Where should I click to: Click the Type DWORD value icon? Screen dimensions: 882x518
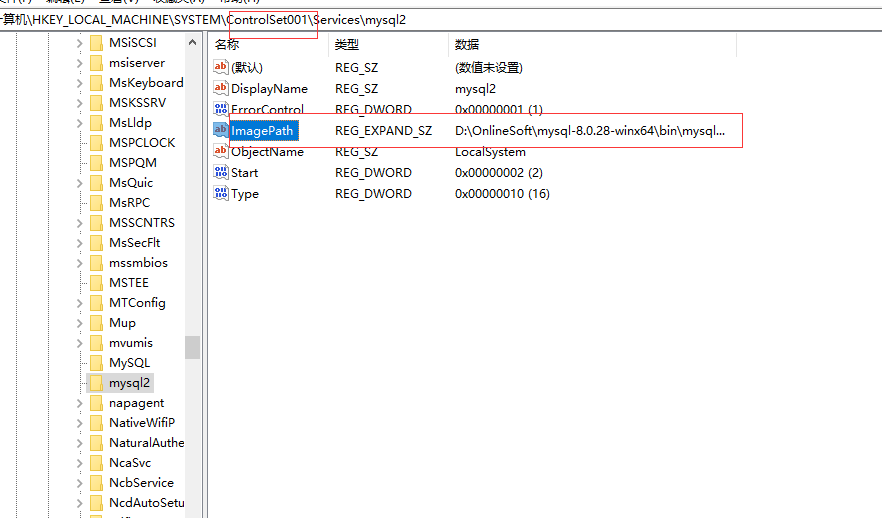click(x=220, y=193)
